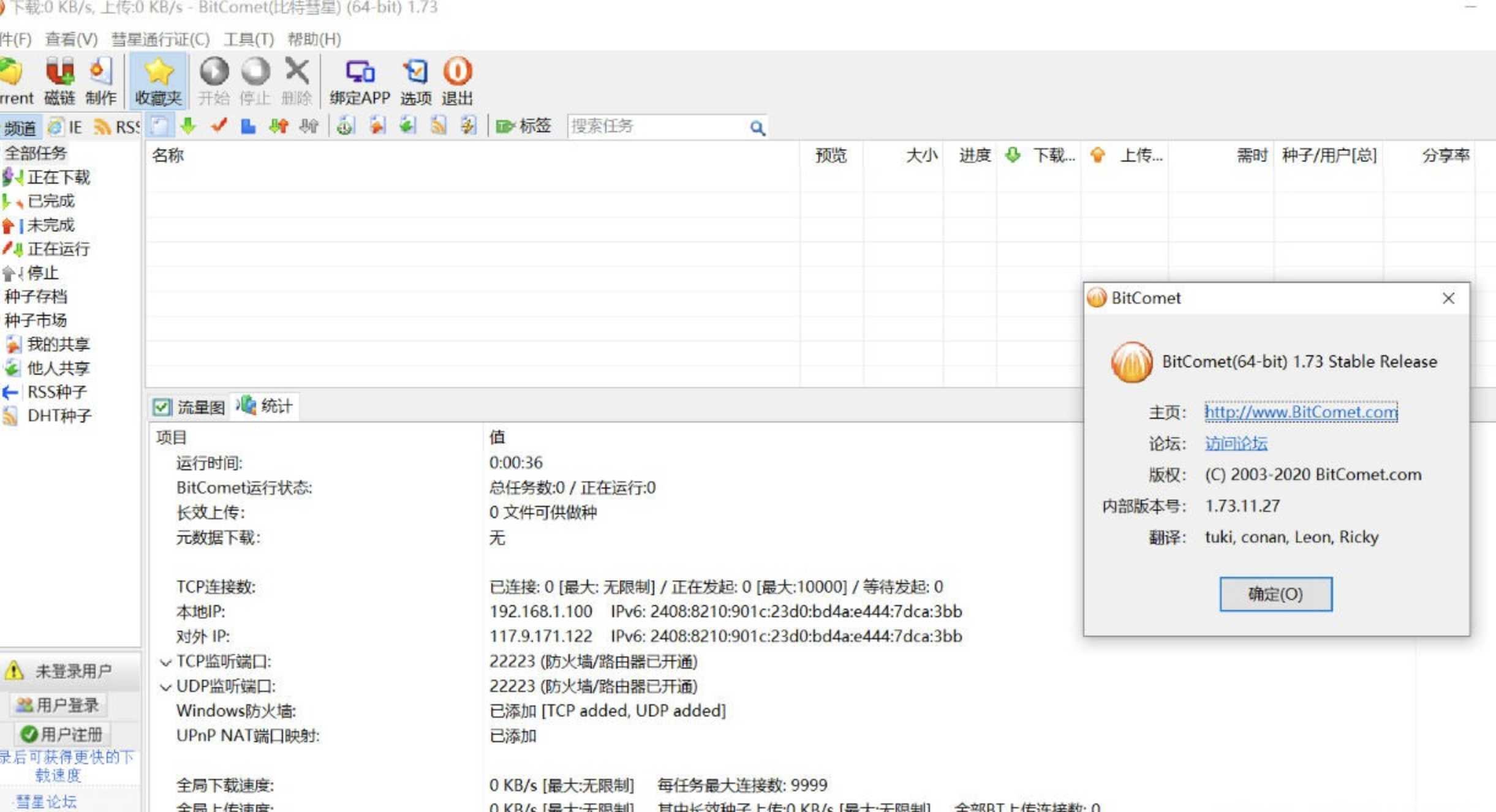
Task: Collapse the UDP监听端口 row
Action: coord(165,687)
